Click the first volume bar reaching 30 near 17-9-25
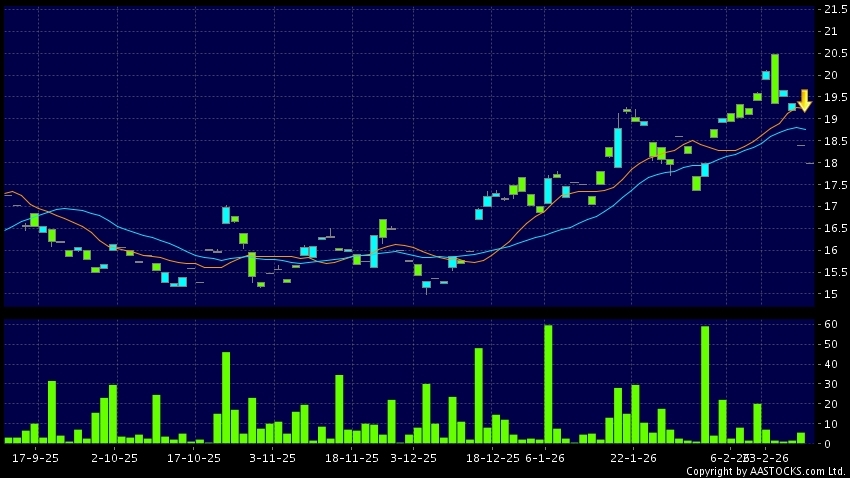 [x=52, y=411]
